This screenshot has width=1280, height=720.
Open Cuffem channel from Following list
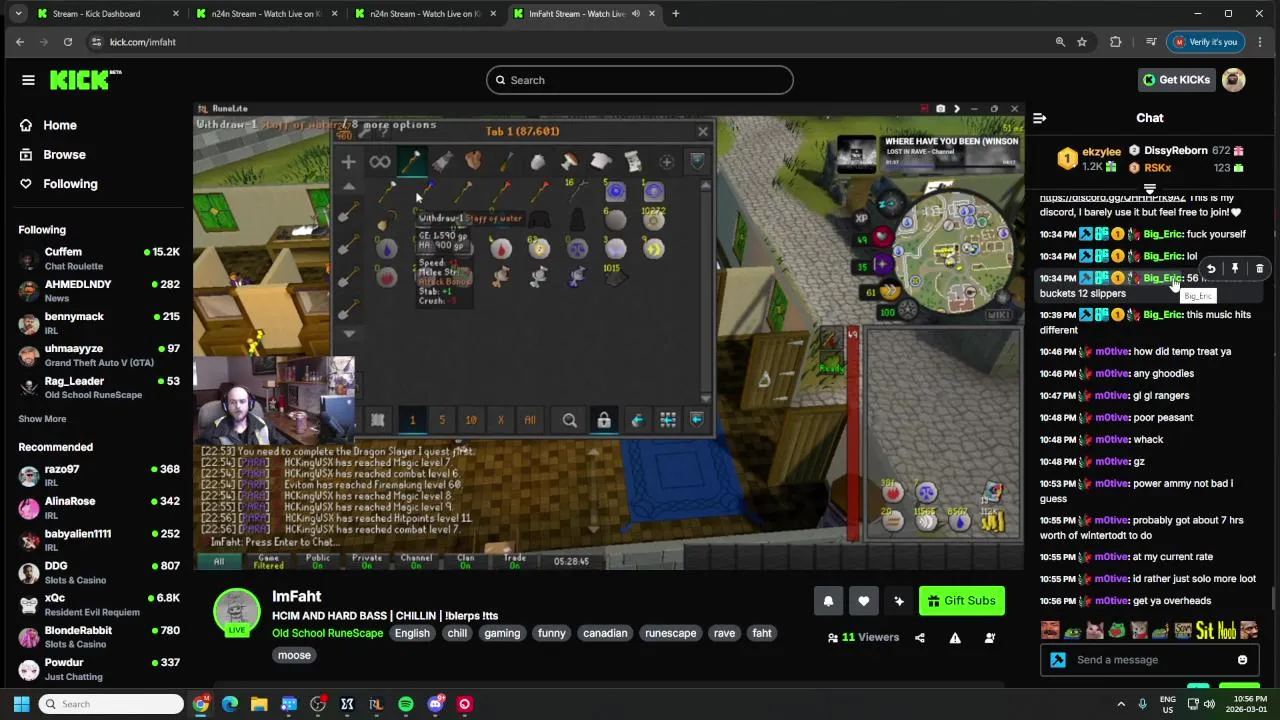98,259
